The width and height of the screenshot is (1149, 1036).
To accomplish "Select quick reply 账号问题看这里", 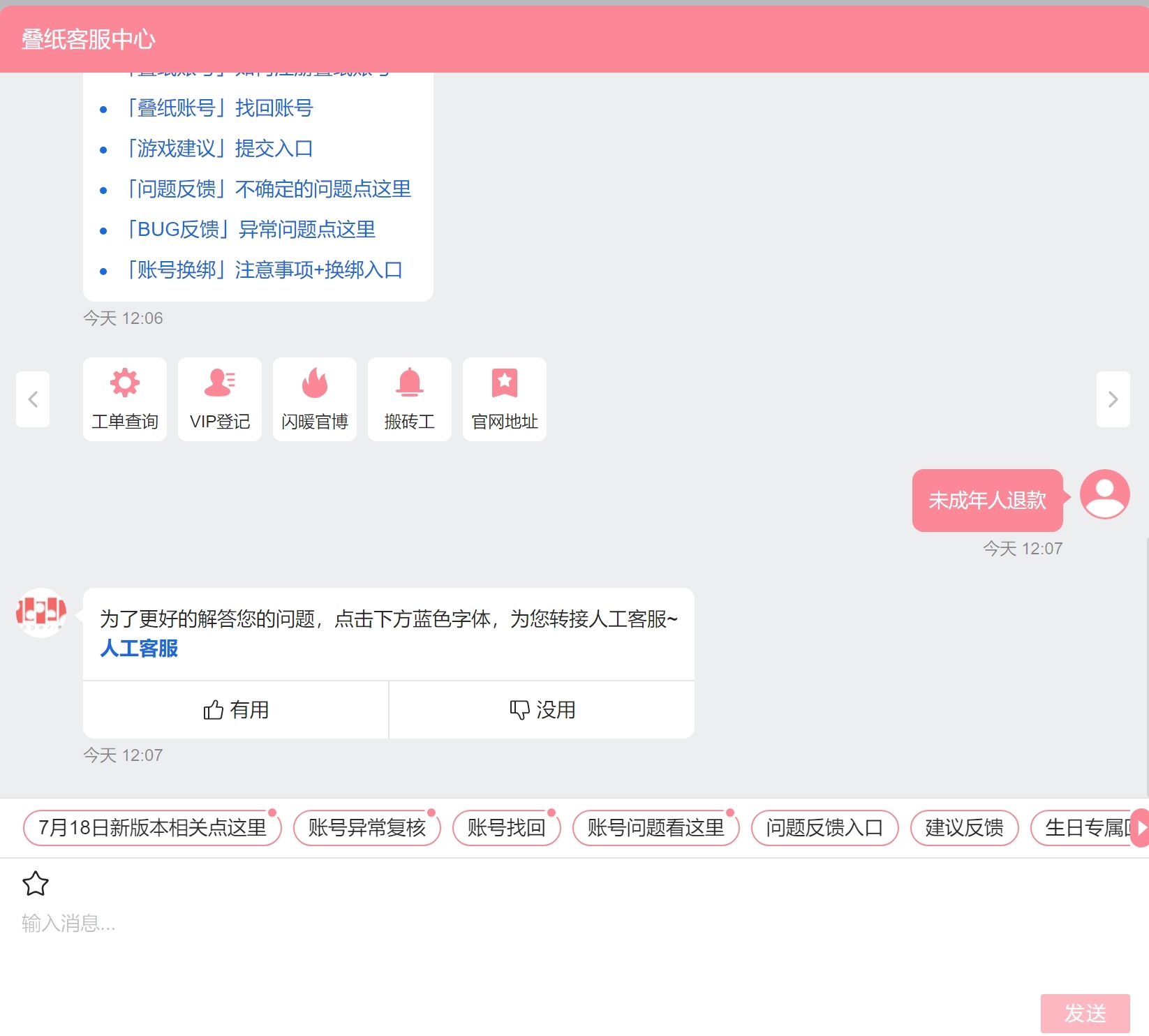I will 656,828.
